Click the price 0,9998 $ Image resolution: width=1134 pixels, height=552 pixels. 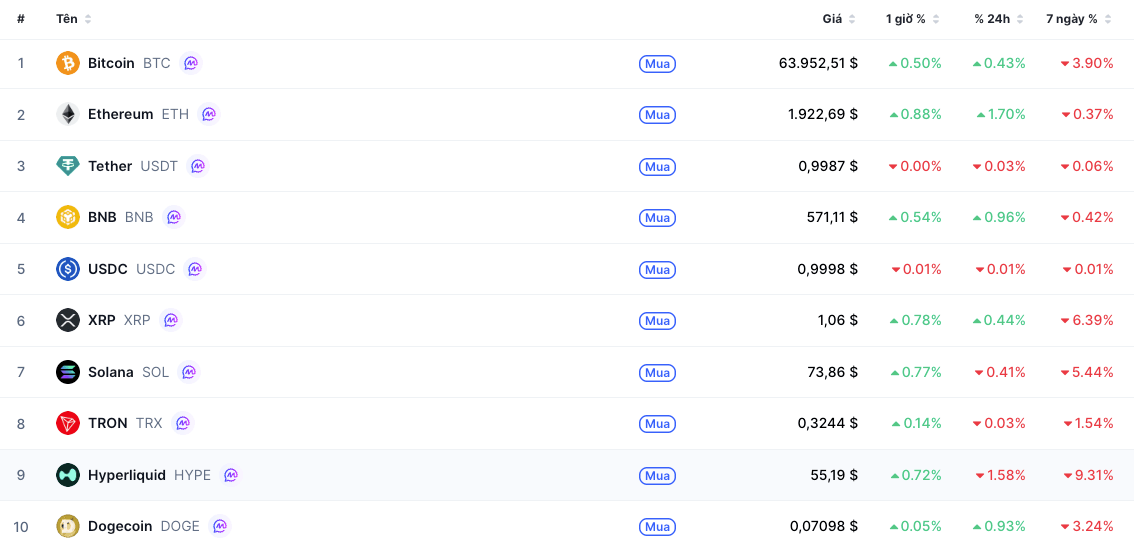(x=828, y=269)
